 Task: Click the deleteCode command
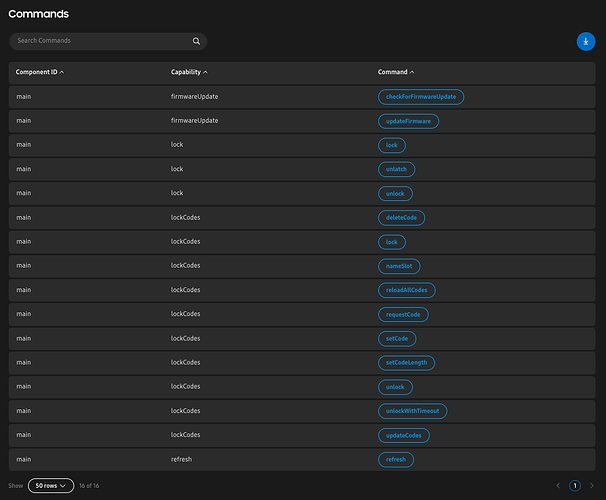(401, 218)
